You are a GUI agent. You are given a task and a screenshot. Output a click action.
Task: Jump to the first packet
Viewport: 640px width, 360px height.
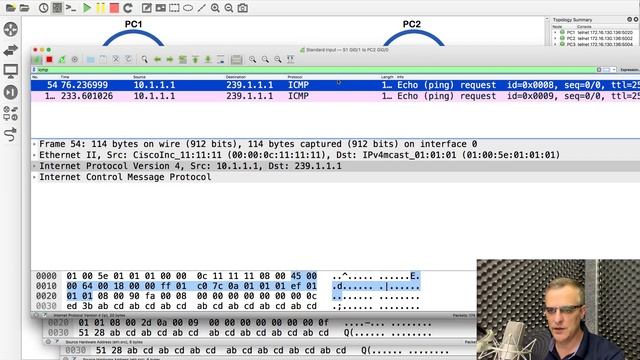(195, 60)
